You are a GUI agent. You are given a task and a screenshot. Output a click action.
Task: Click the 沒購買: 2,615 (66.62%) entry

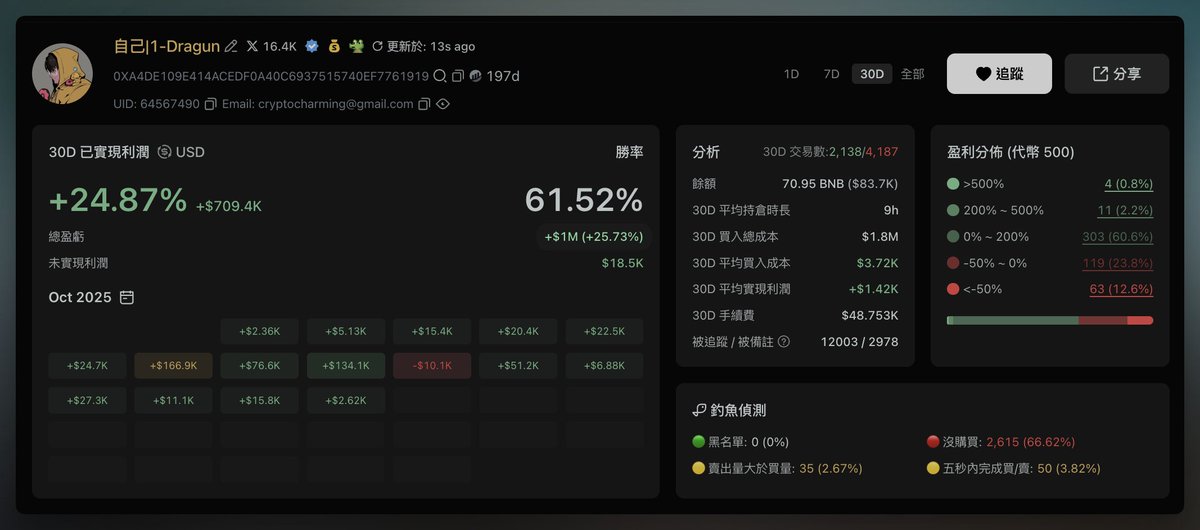(1001, 441)
